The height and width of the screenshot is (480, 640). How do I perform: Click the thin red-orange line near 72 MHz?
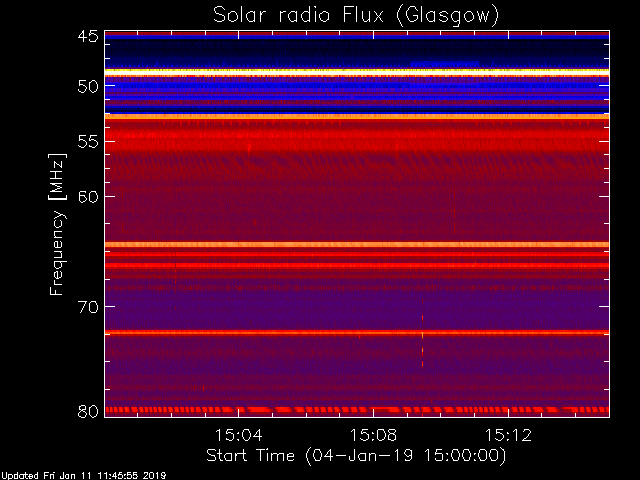tap(357, 332)
